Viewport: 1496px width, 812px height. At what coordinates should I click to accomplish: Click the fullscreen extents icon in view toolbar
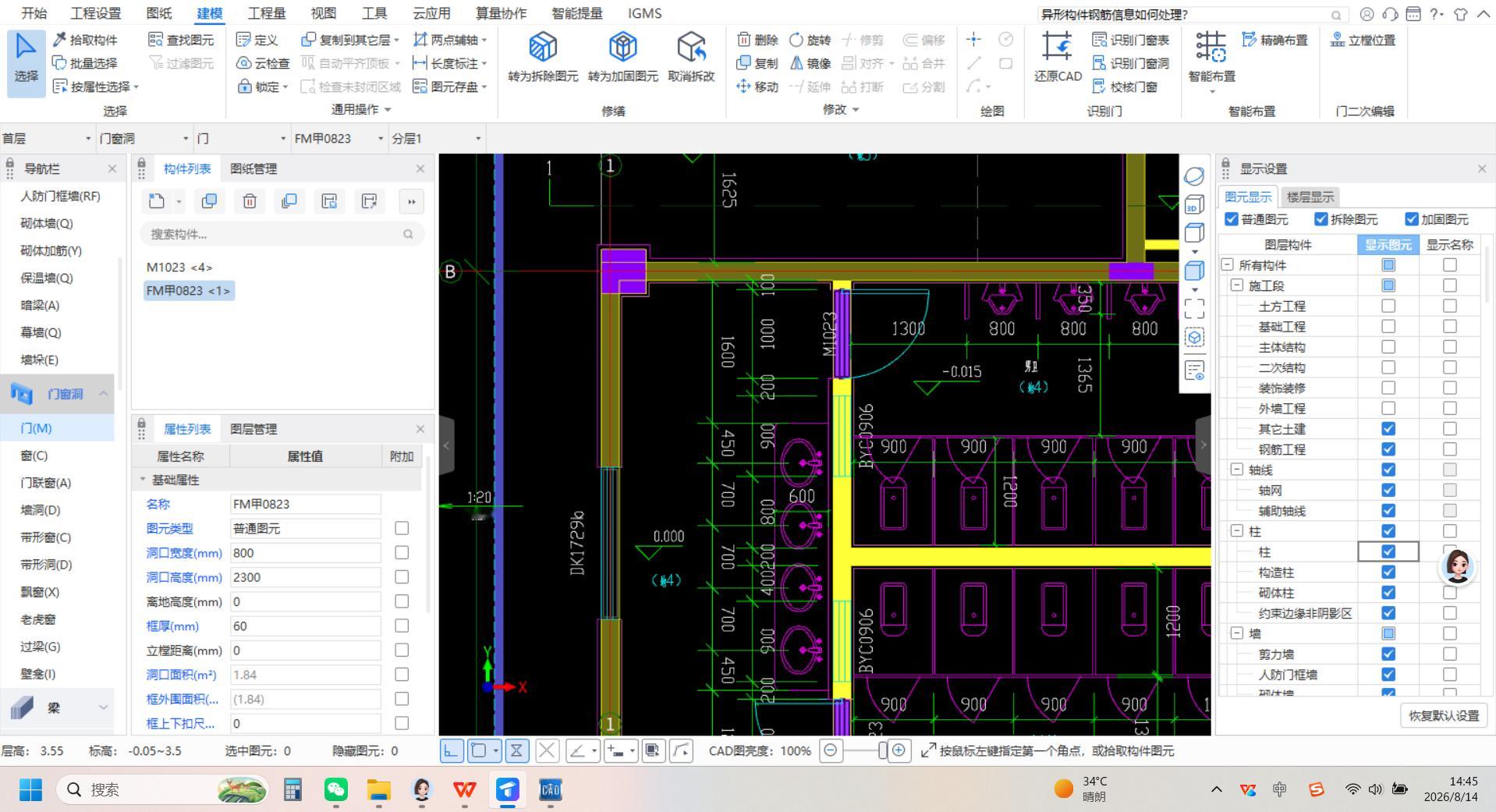pyautogui.click(x=1194, y=309)
